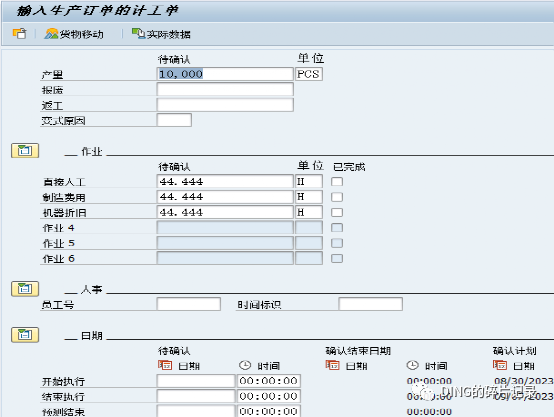Click the unit field for 机器折旧
Screen dimensions: 554x417
tap(309, 212)
